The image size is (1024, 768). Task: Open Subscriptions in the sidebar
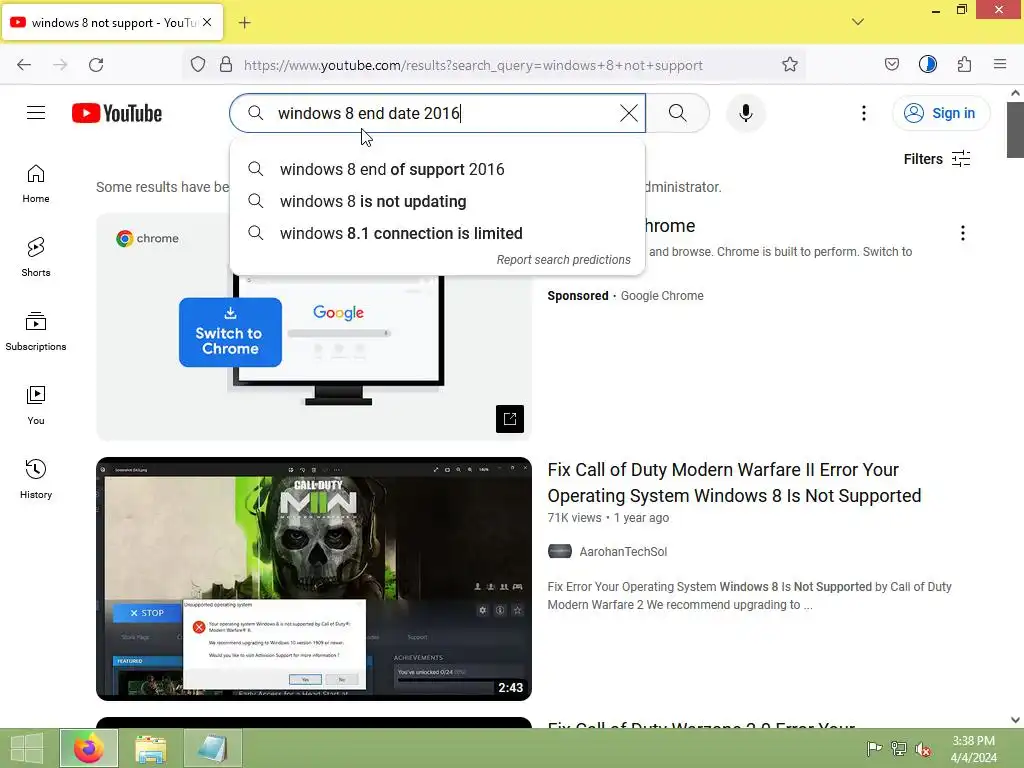36,332
